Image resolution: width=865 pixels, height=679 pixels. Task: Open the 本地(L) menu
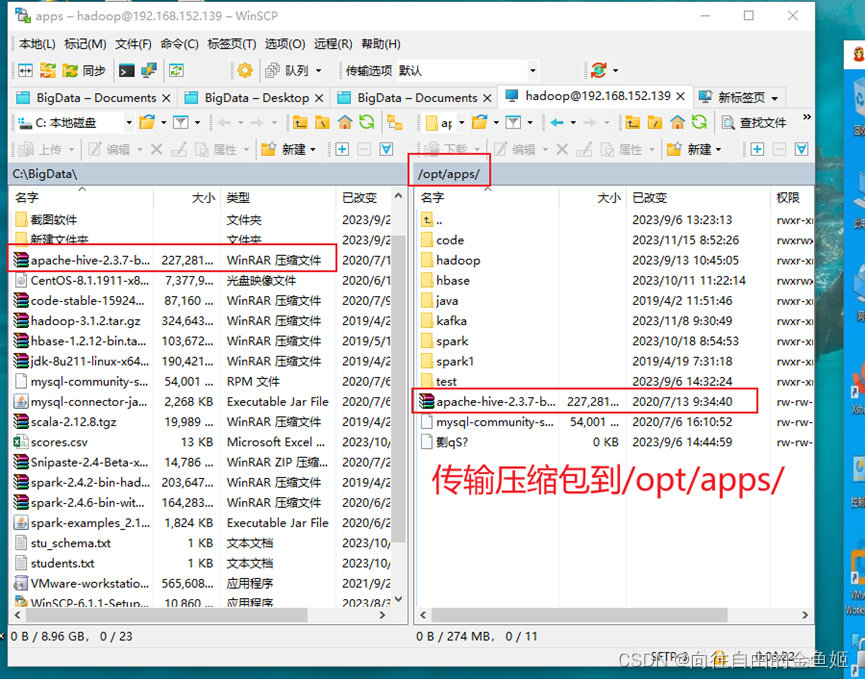pyautogui.click(x=38, y=44)
